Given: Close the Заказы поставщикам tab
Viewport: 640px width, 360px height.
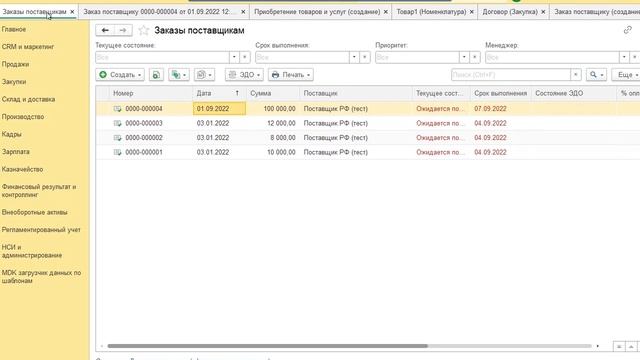Looking at the screenshot, I should pos(72,12).
